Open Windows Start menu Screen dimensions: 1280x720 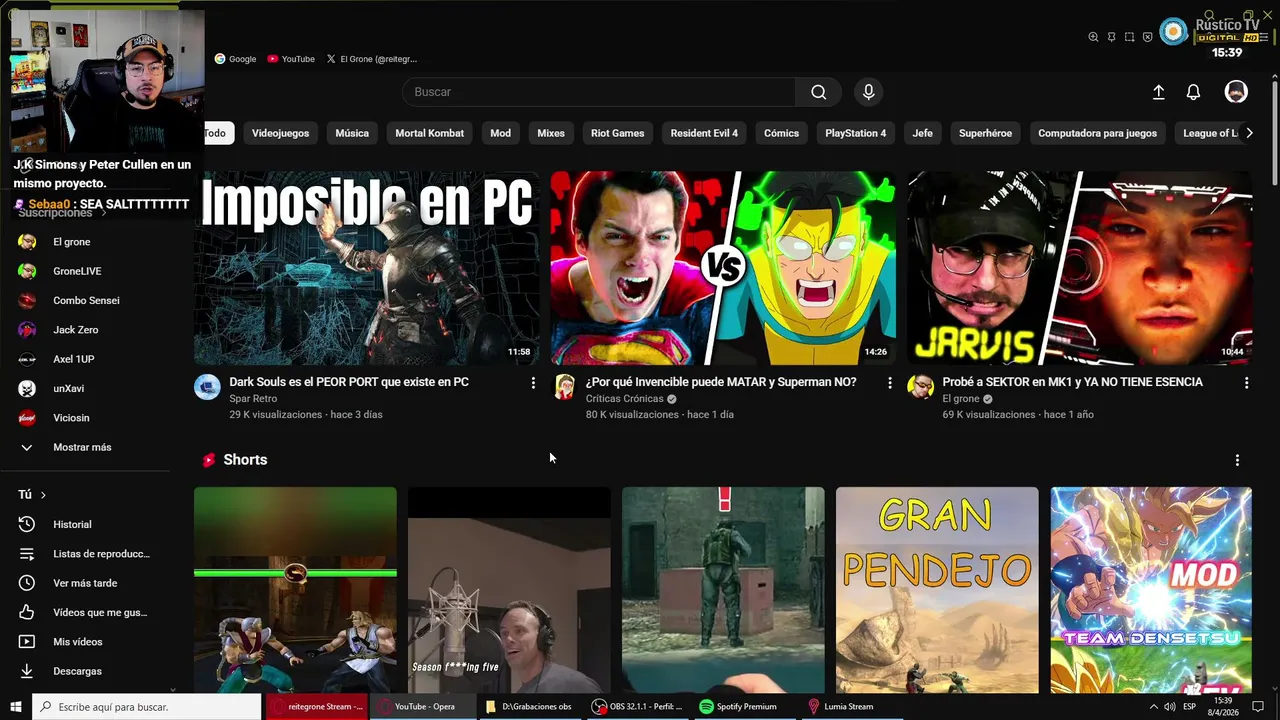15,707
